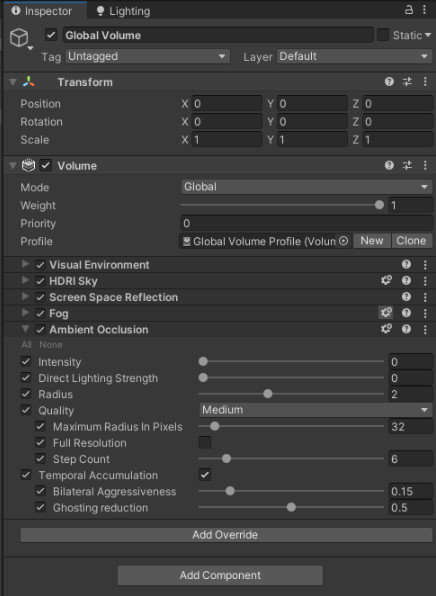Viewport: 436px width, 596px height.
Task: Enable the Static checkbox
Action: pos(383,35)
